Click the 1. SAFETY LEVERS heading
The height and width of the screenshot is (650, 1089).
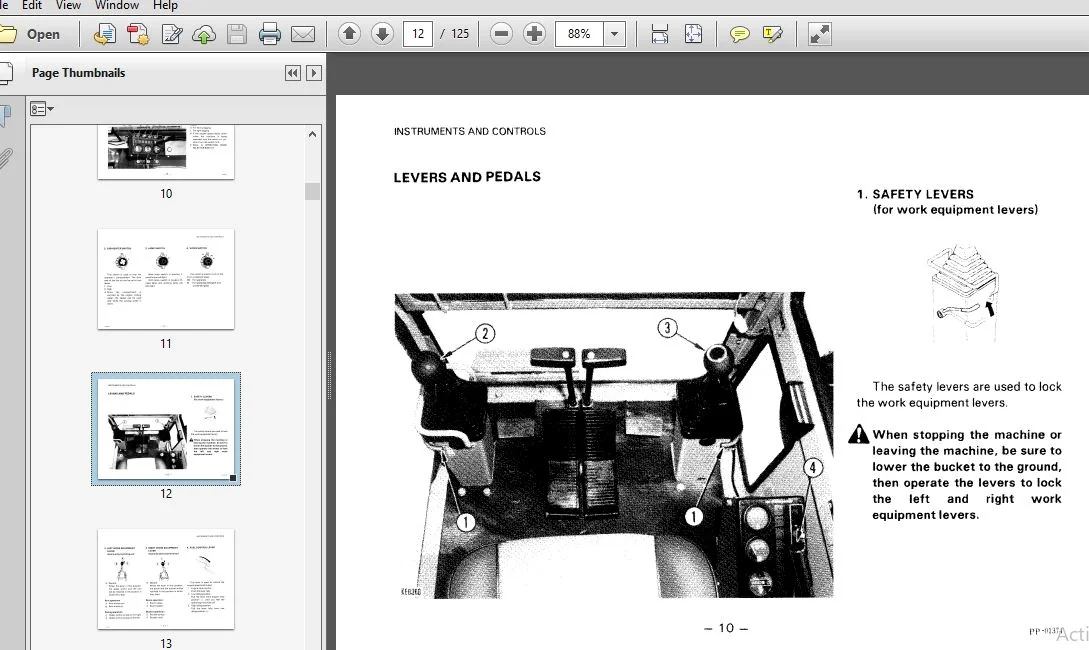coord(915,194)
